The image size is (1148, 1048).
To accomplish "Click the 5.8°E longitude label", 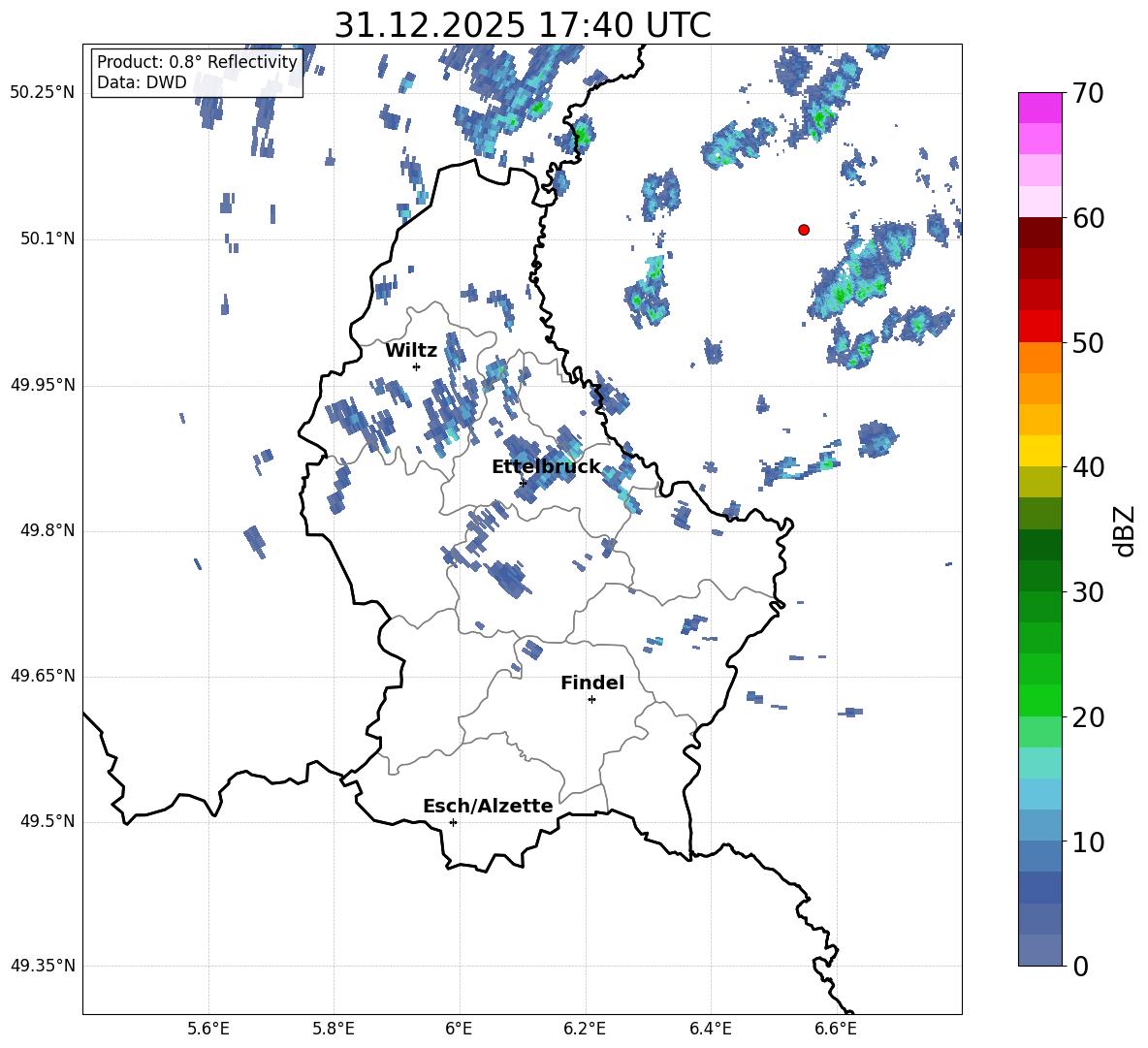I will 334,1029.
